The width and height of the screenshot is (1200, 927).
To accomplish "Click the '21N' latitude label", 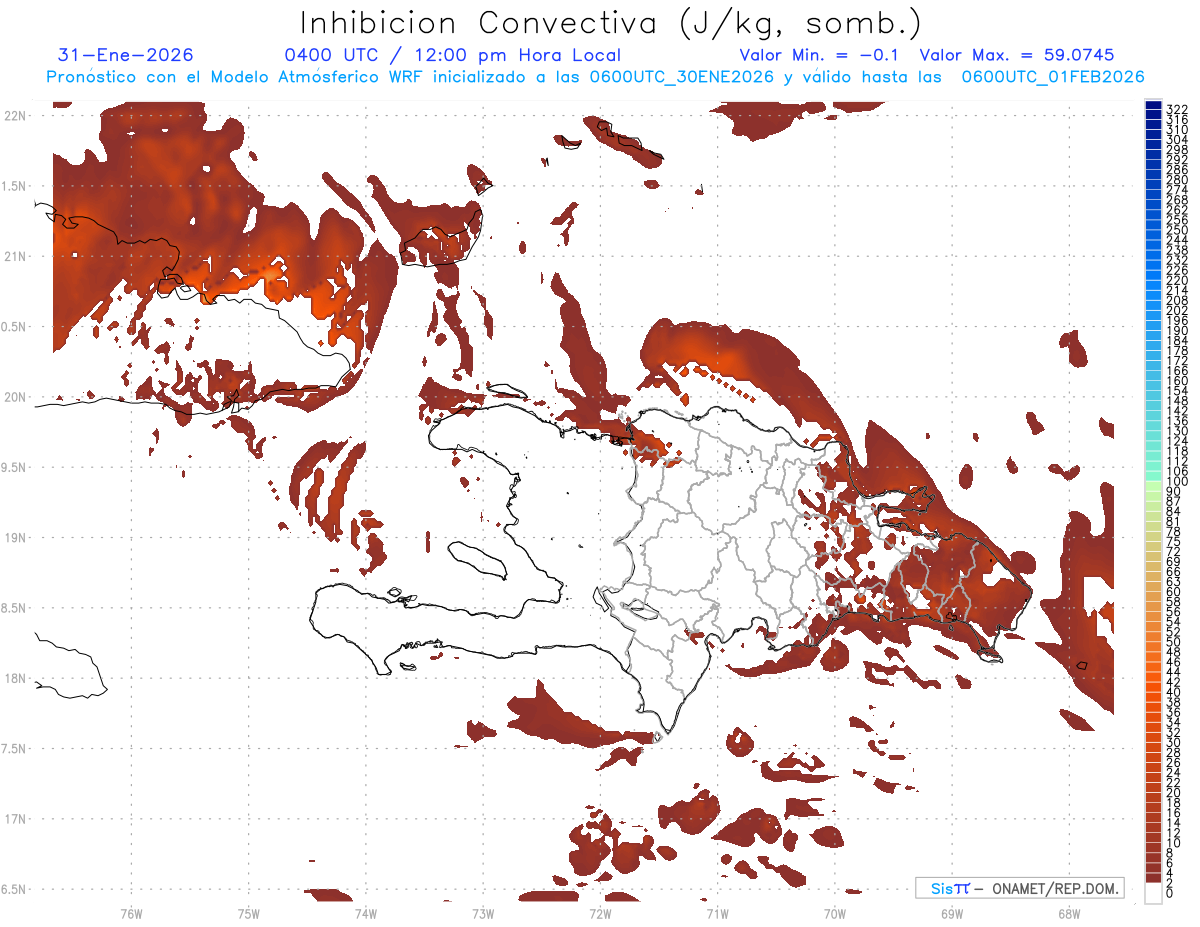I will 15,256.
